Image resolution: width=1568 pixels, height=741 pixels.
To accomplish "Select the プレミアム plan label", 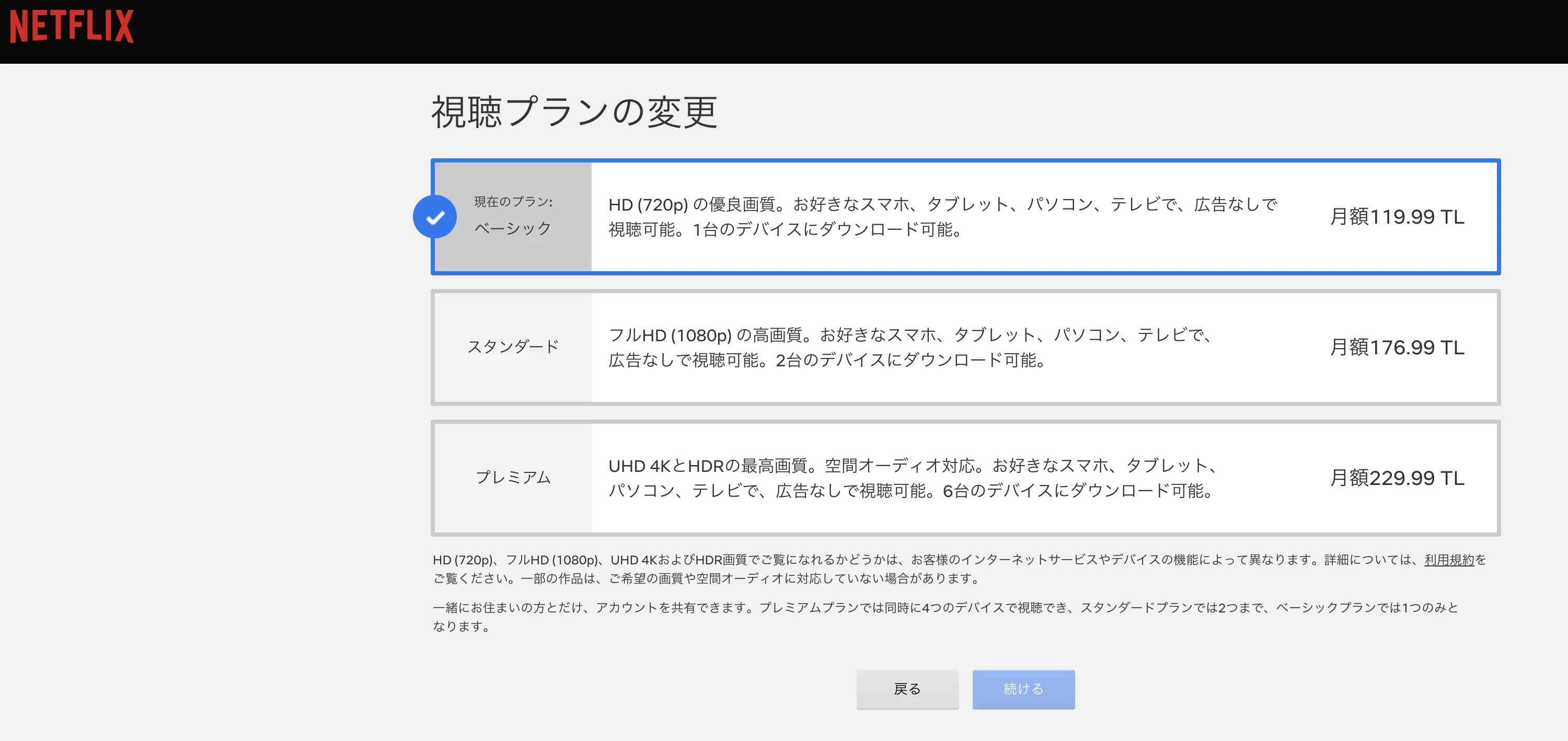I will (513, 478).
